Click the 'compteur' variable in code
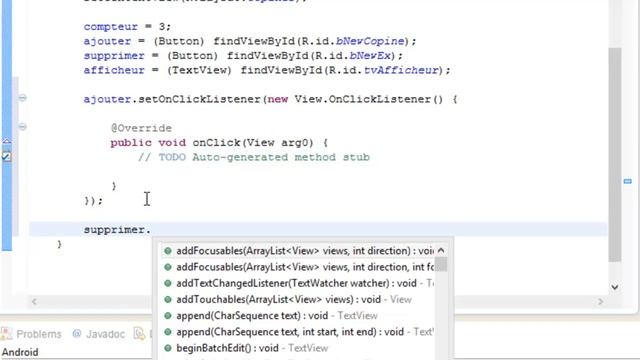This screenshot has width=640, height=360. click(111, 27)
